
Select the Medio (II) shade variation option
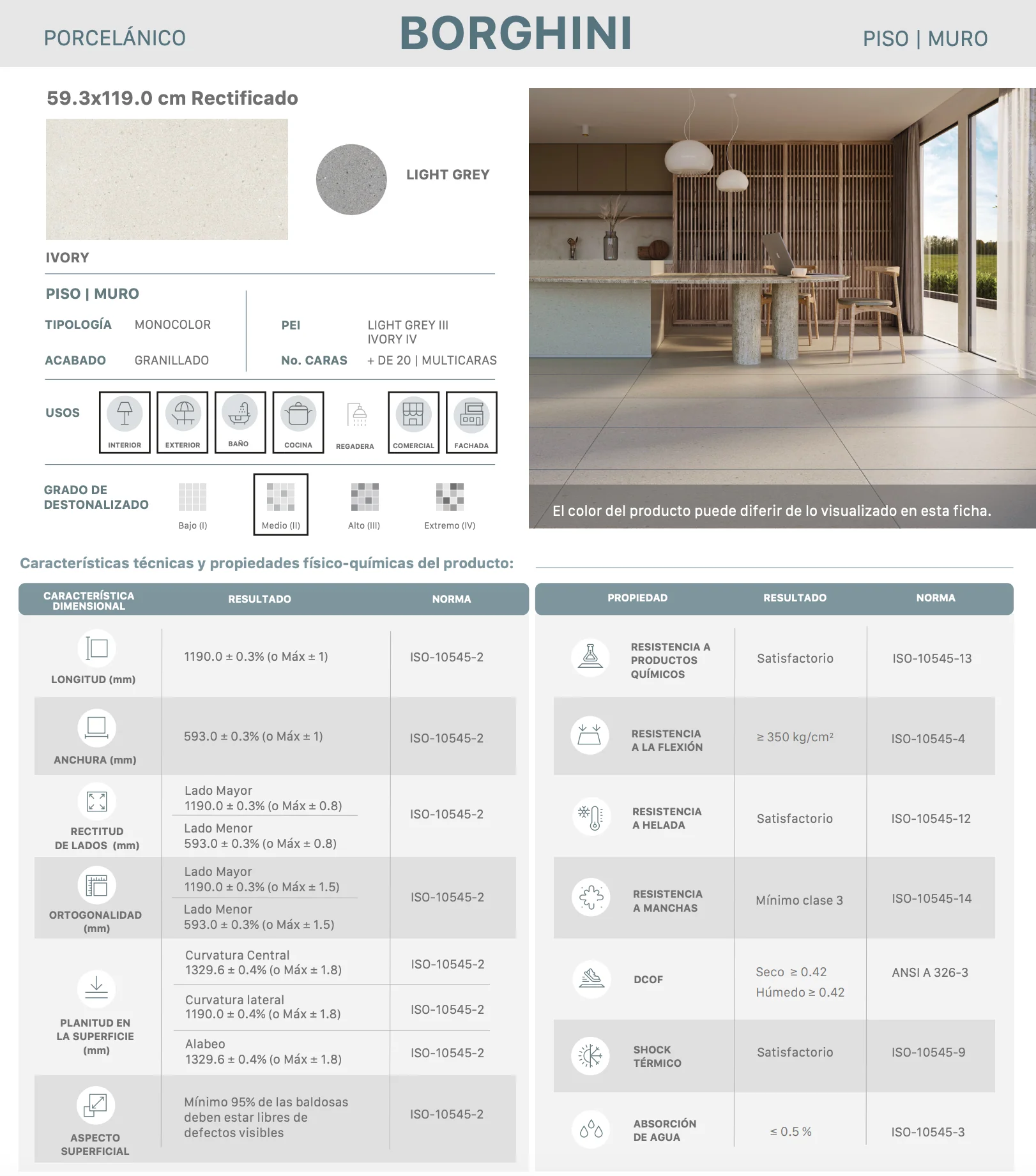tap(281, 504)
